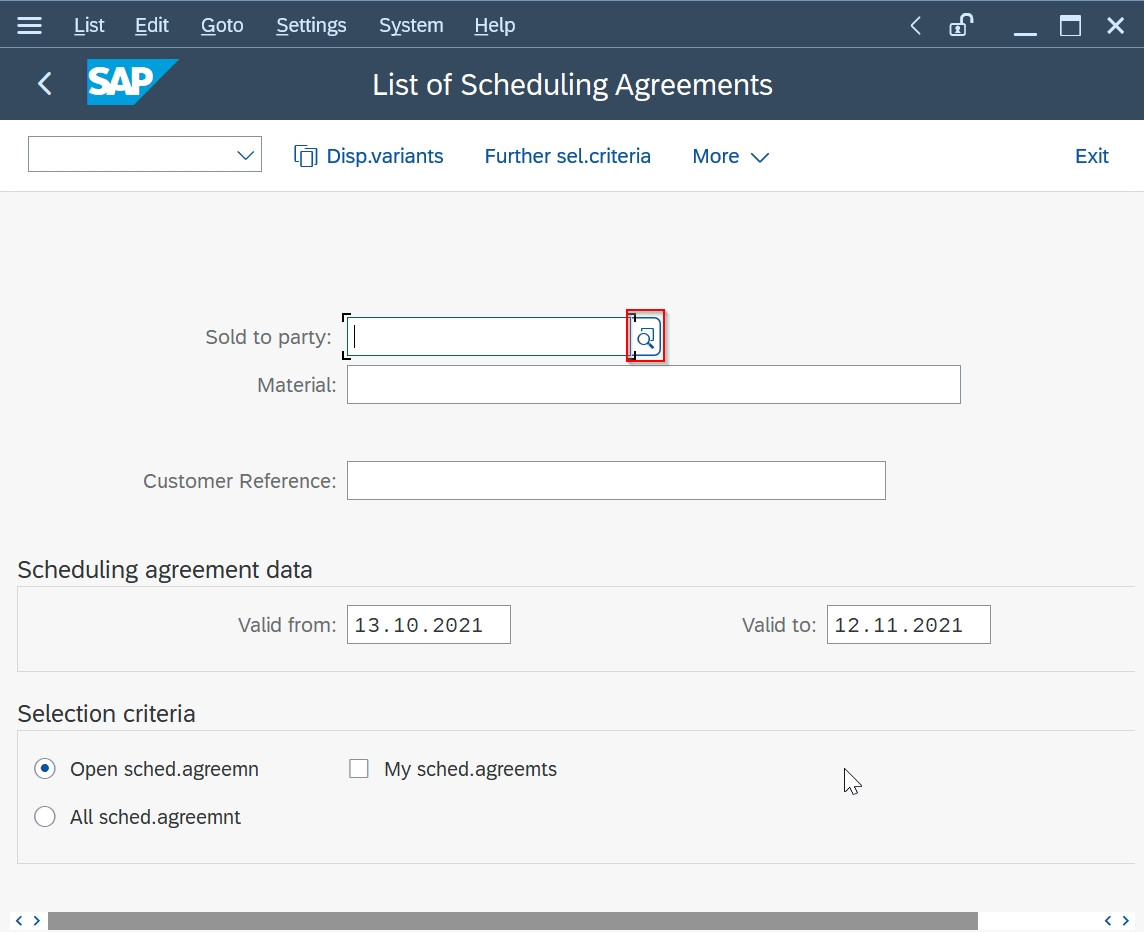
Task: Click the right scroll arrow at bottom right
Action: pyautogui.click(x=1127, y=919)
